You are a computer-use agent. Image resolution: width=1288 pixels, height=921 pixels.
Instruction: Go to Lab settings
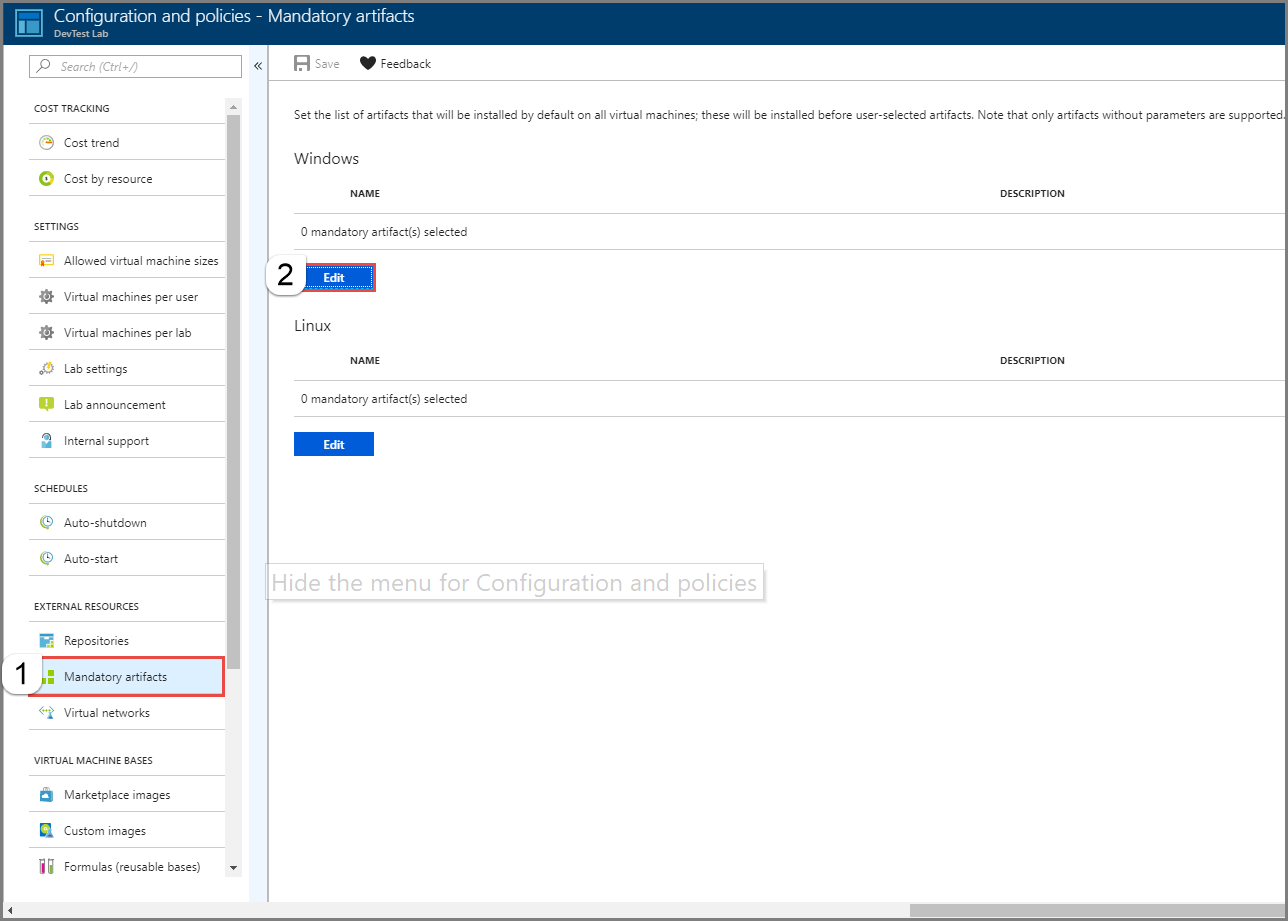pos(127,369)
